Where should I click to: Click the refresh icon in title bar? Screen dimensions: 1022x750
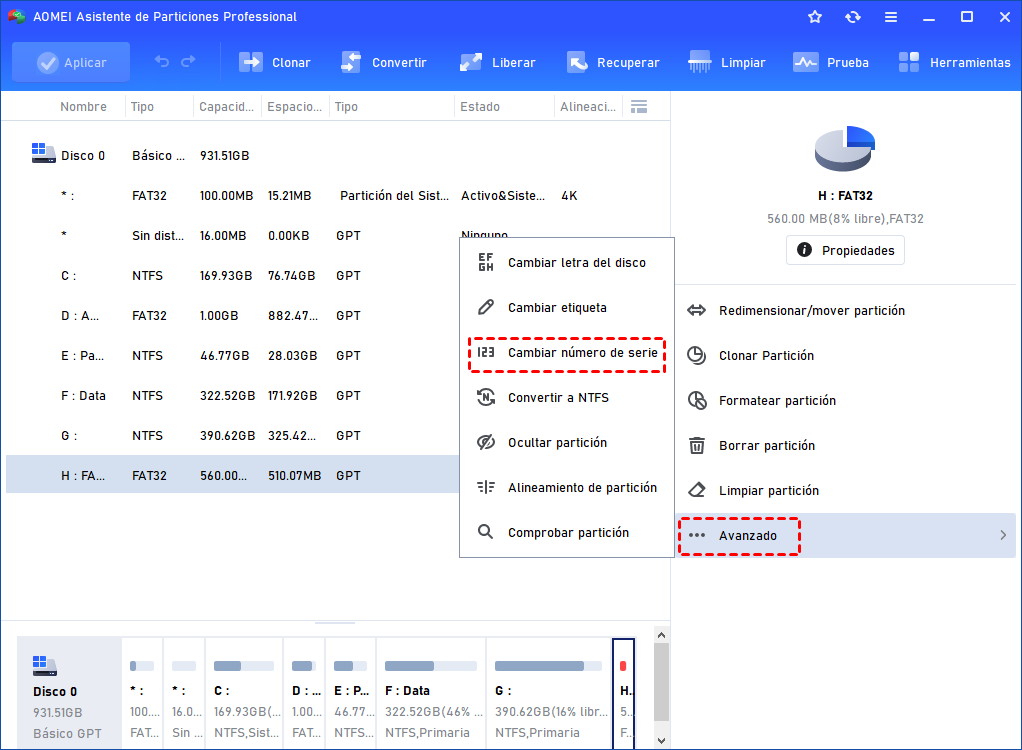(x=853, y=17)
